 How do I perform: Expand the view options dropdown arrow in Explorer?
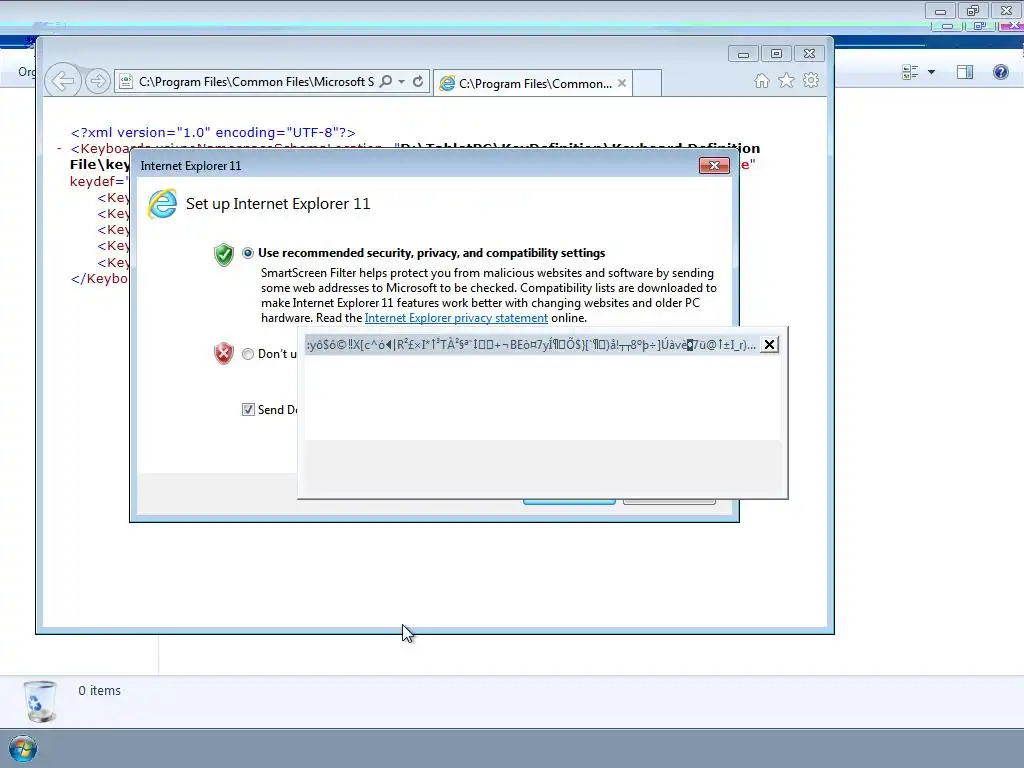[931, 72]
